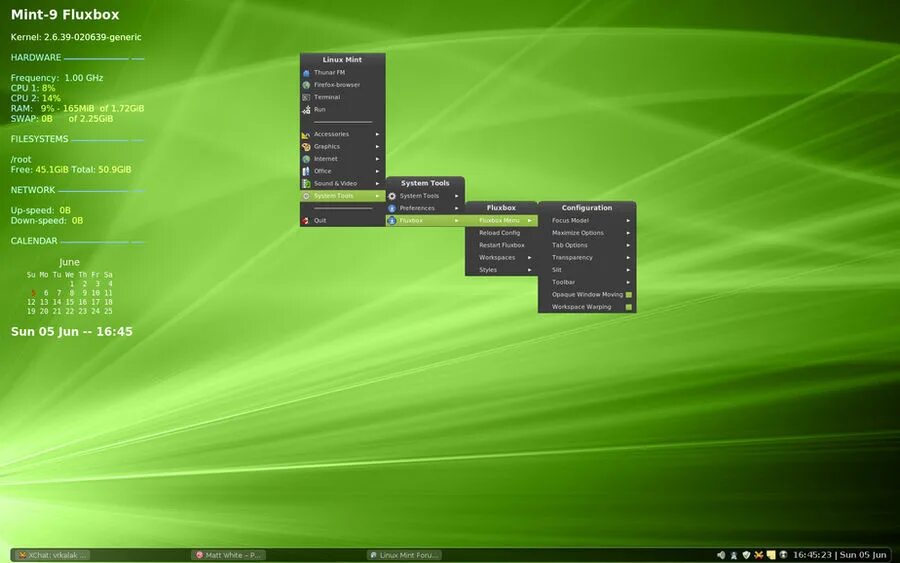
Task: Switch to the XChat taskbar window
Action: [x=52, y=555]
